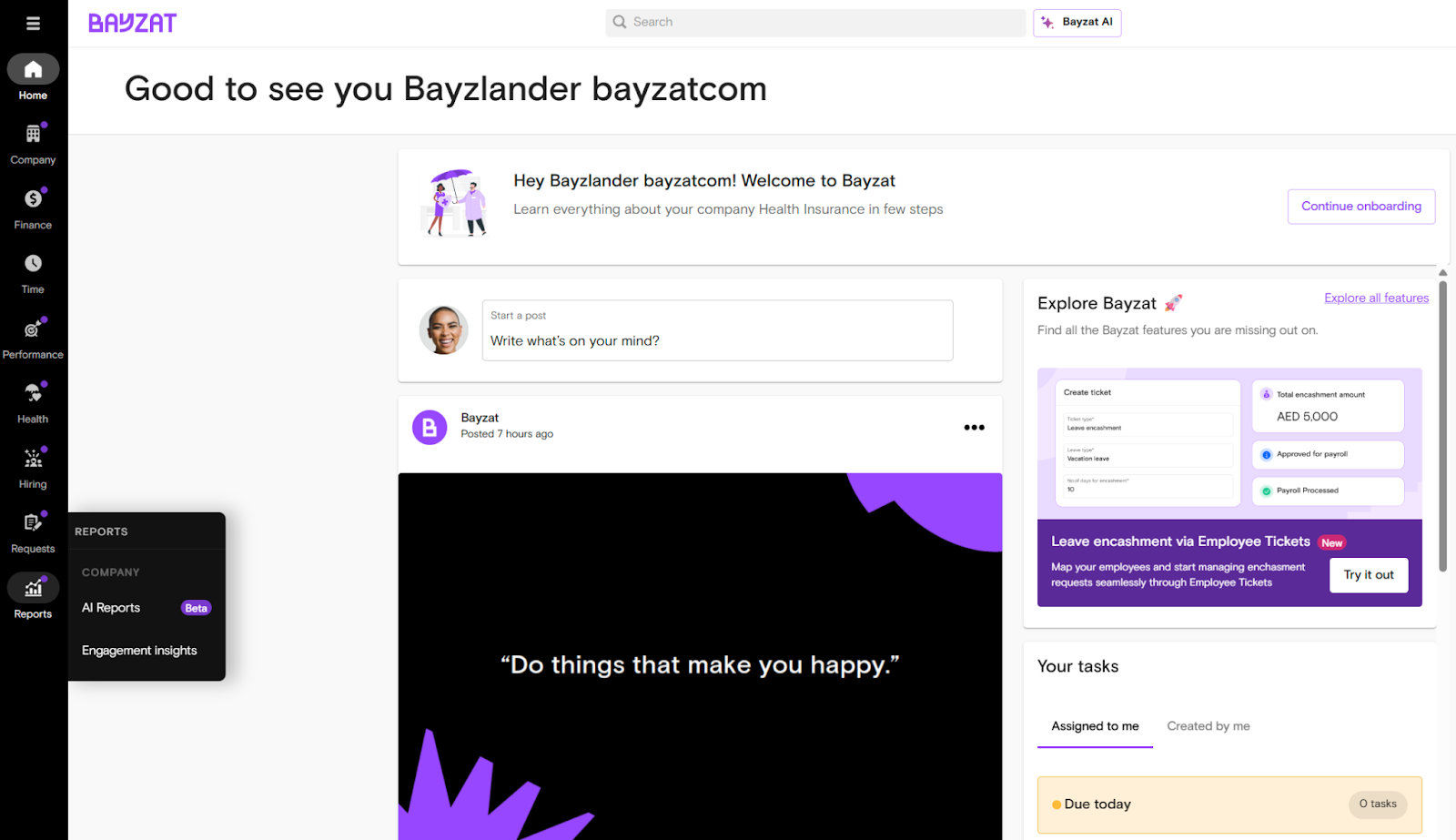Click the Start a post field
The height and width of the screenshot is (840, 1456).
pos(717,330)
